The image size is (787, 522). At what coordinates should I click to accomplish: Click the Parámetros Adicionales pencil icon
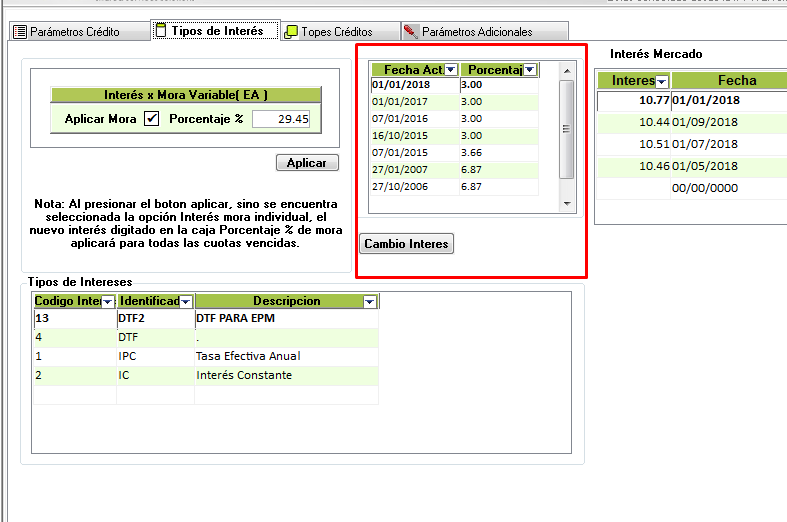410,32
